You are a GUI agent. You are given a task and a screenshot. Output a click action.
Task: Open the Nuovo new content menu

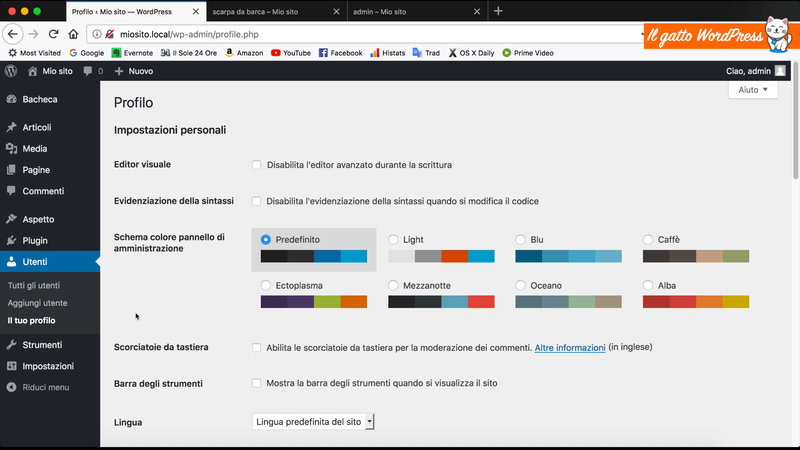pyautogui.click(x=134, y=71)
